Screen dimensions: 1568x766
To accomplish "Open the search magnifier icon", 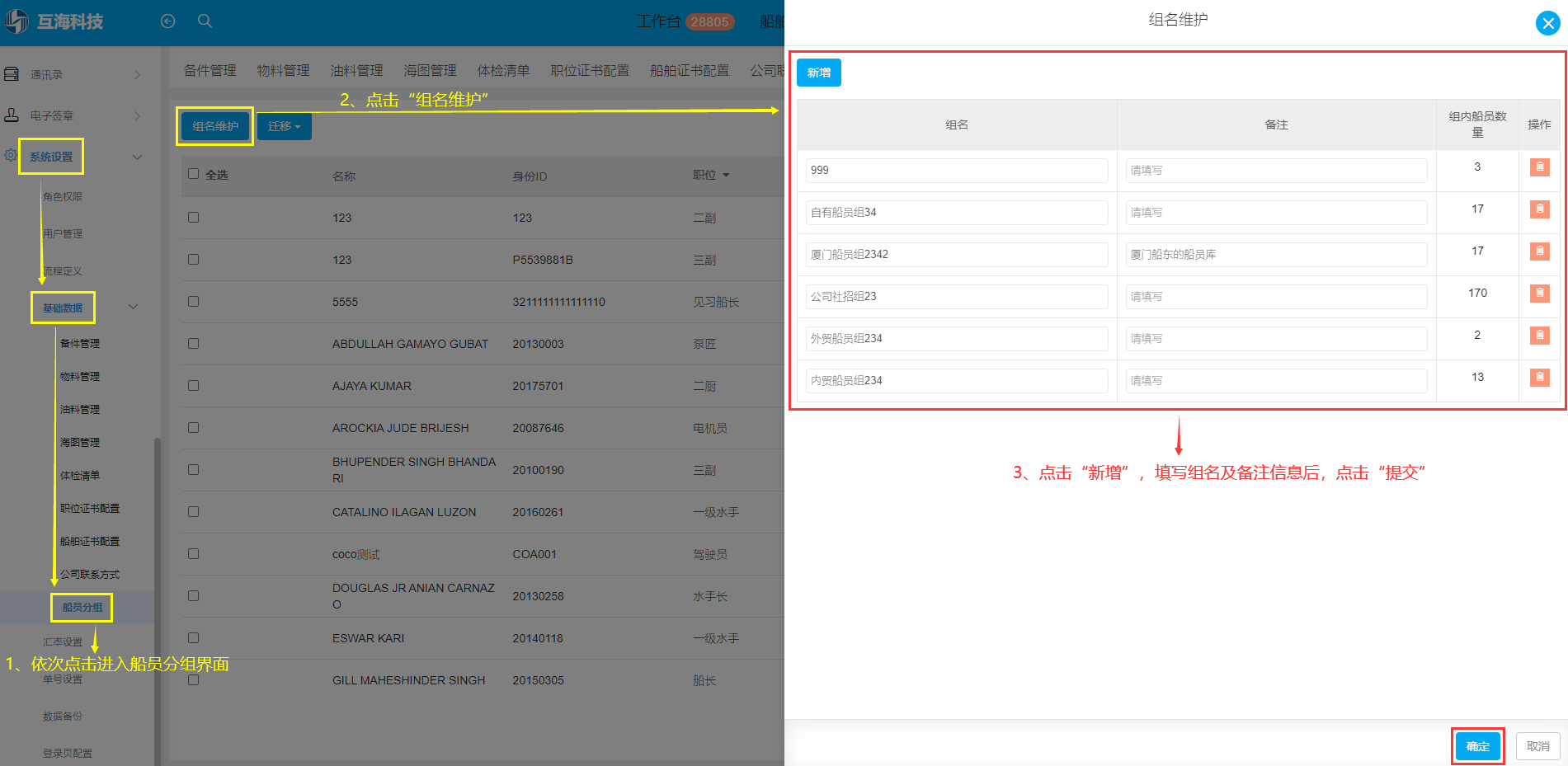I will coord(205,21).
